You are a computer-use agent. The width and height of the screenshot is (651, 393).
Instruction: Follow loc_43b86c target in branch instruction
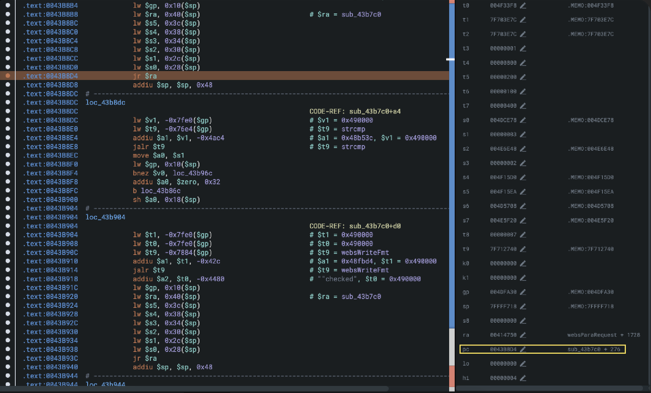point(161,191)
